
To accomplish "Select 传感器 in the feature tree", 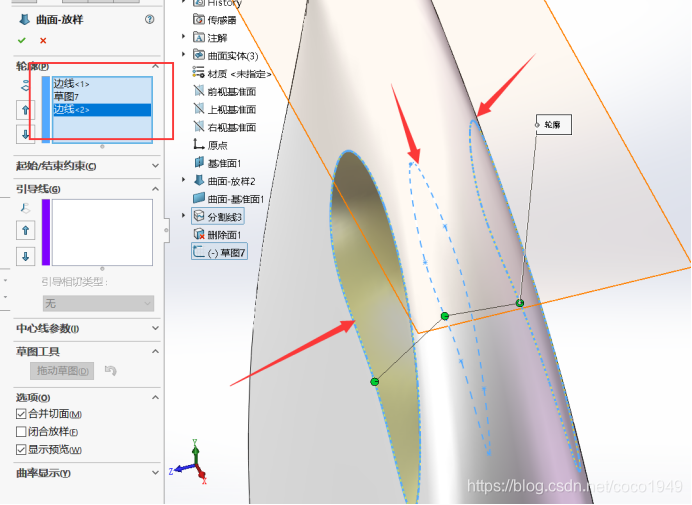I will (222, 20).
